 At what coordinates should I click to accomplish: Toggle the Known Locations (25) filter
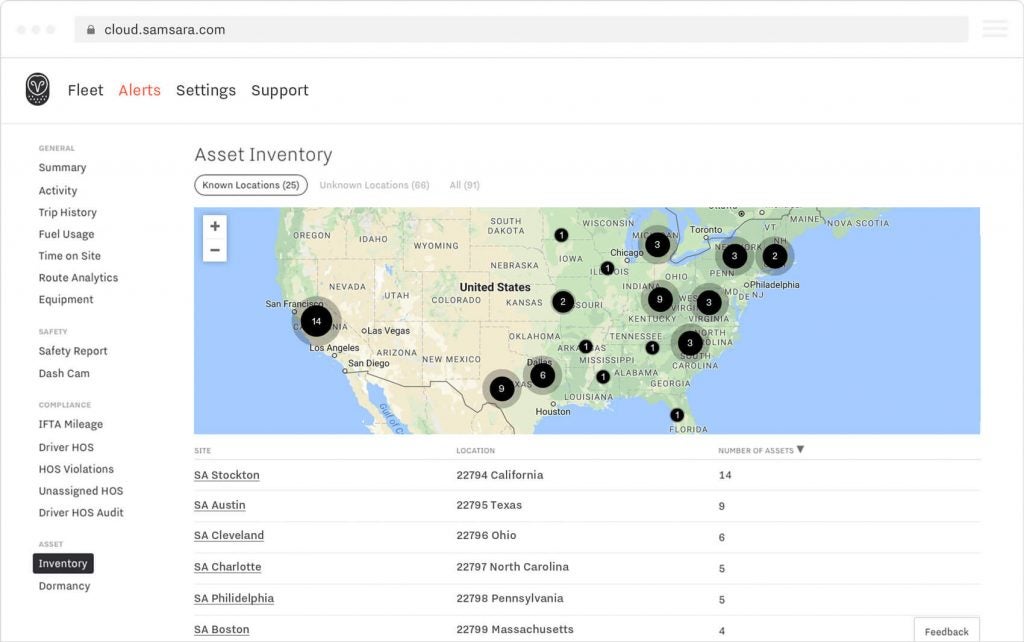coord(249,184)
